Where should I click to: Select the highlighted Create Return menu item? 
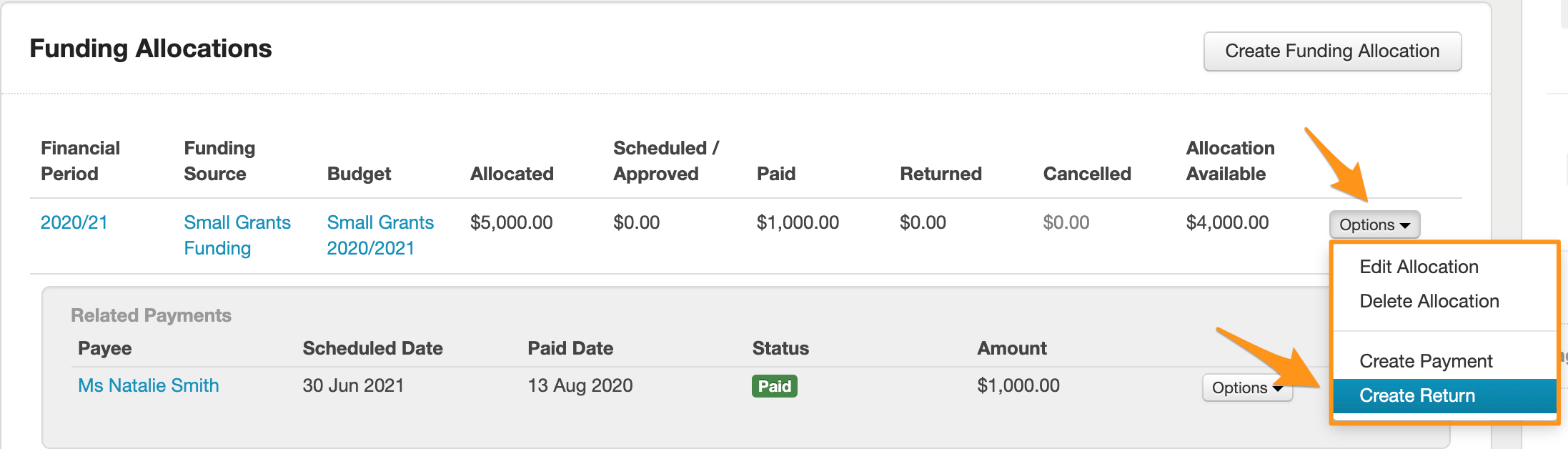[x=1416, y=395]
